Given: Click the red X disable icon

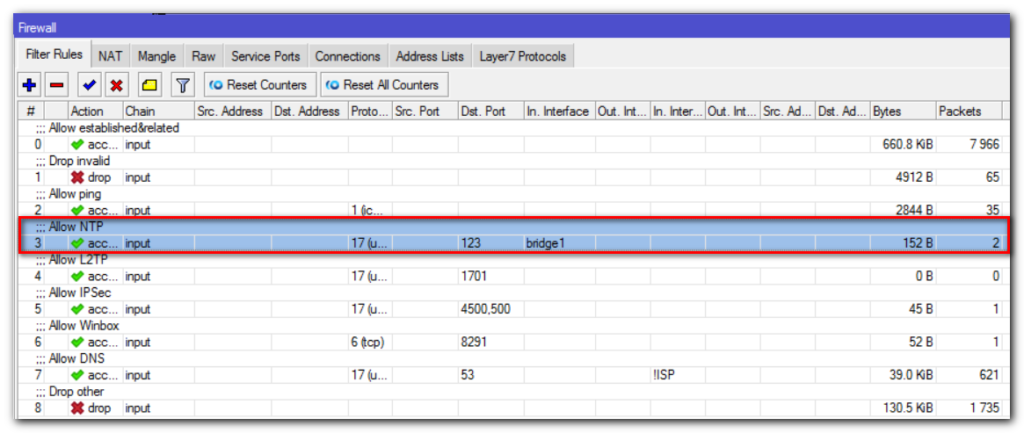Looking at the screenshot, I should [117, 86].
